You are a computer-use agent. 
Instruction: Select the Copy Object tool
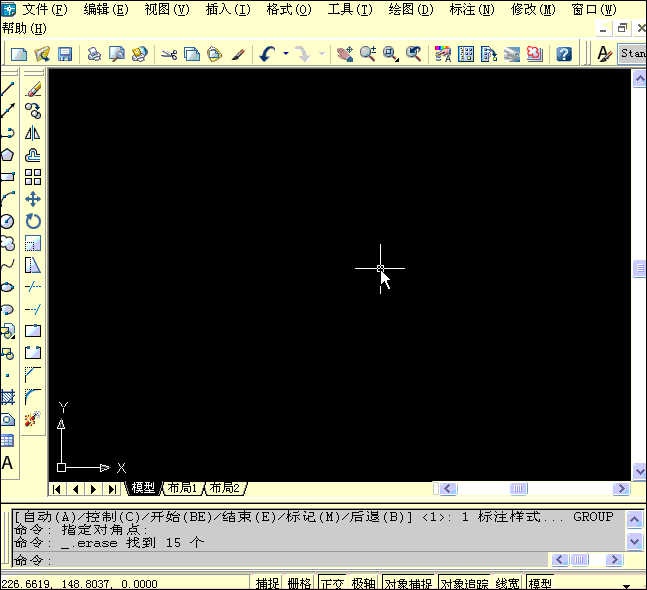pyautogui.click(x=33, y=111)
